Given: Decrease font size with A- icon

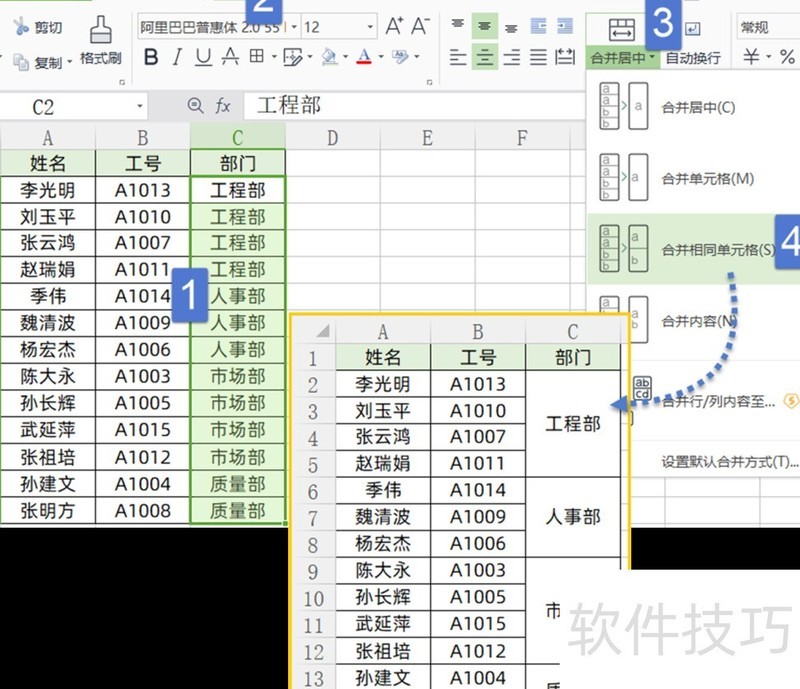Looking at the screenshot, I should tap(420, 26).
